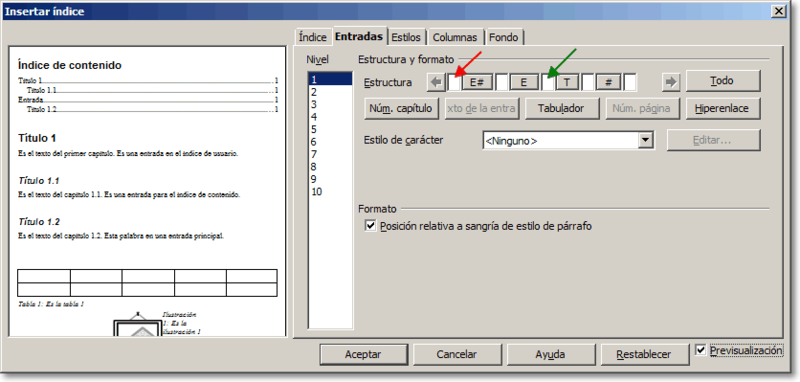Click the Hiperenlace button
The image size is (800, 382).
(x=723, y=109)
